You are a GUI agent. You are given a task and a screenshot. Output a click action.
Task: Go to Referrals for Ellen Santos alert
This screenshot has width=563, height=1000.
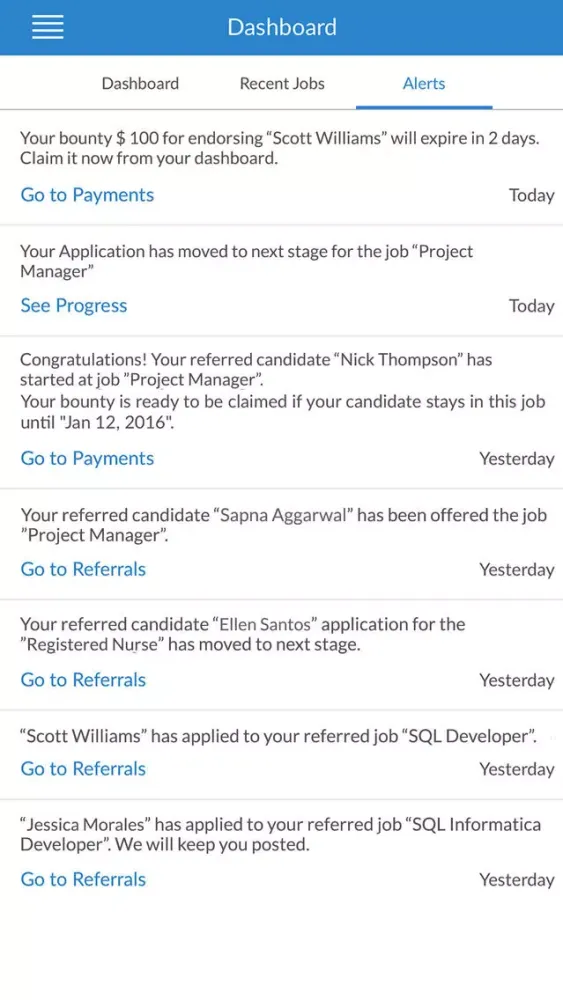point(84,680)
